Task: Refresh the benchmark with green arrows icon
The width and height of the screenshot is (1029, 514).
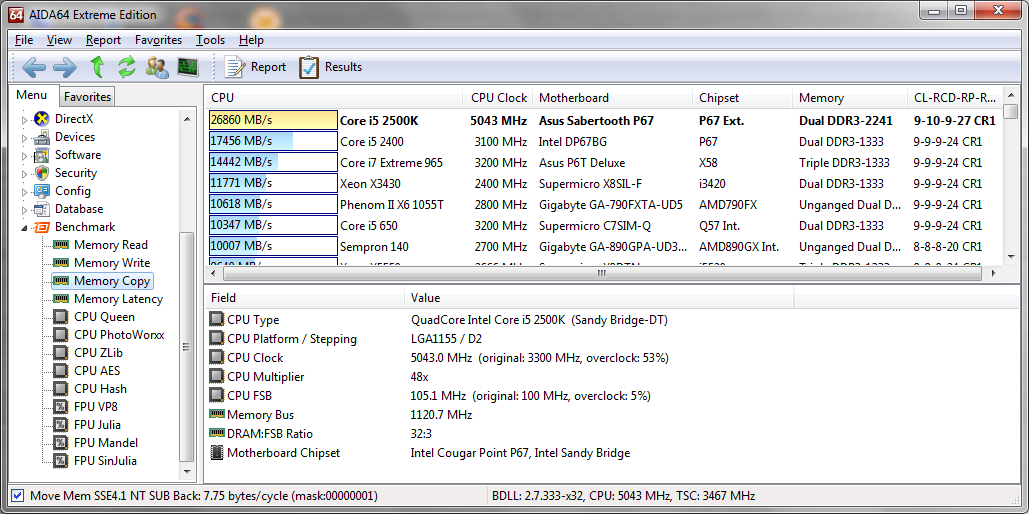Action: tap(127, 67)
